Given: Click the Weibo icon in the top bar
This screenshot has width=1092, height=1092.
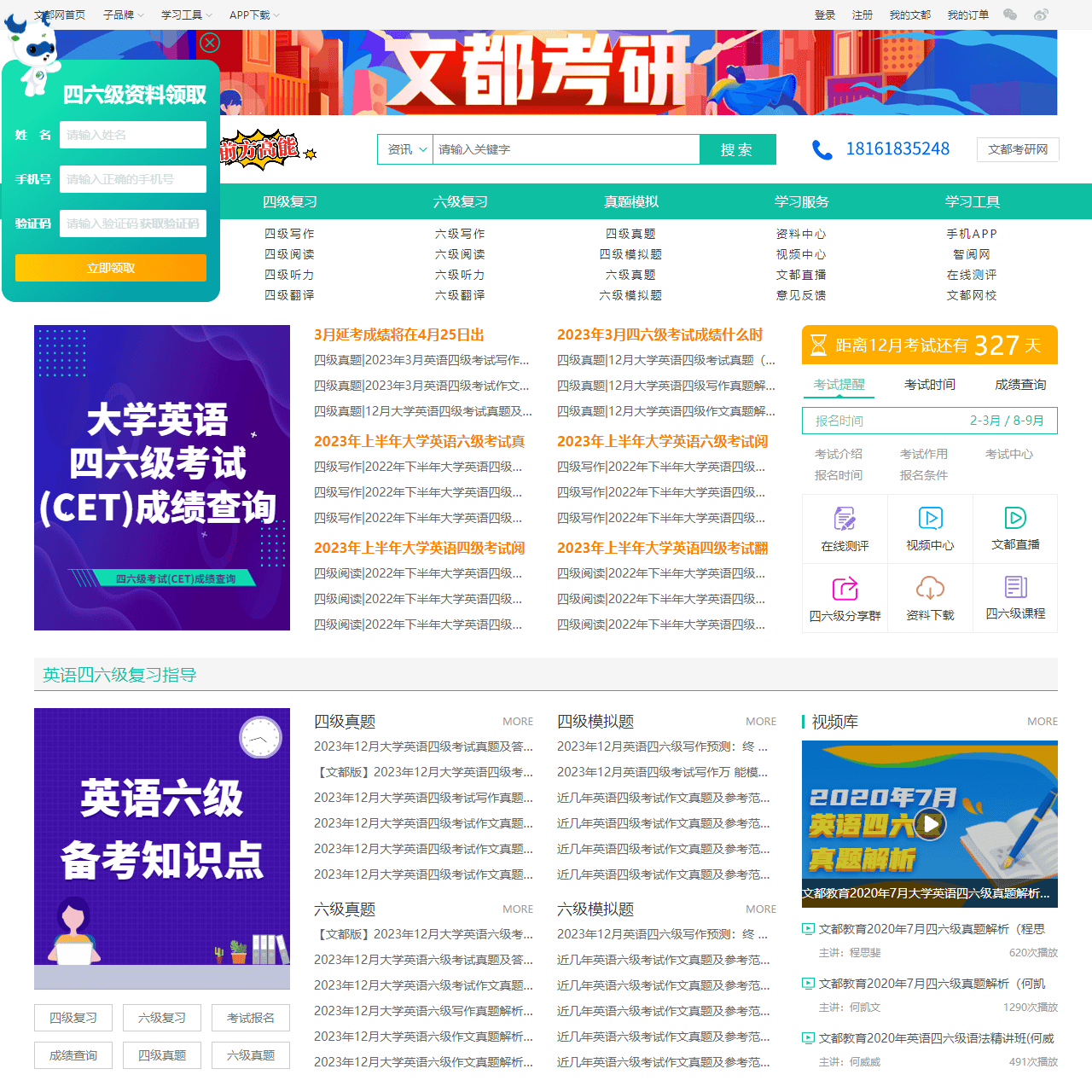Looking at the screenshot, I should (1040, 15).
